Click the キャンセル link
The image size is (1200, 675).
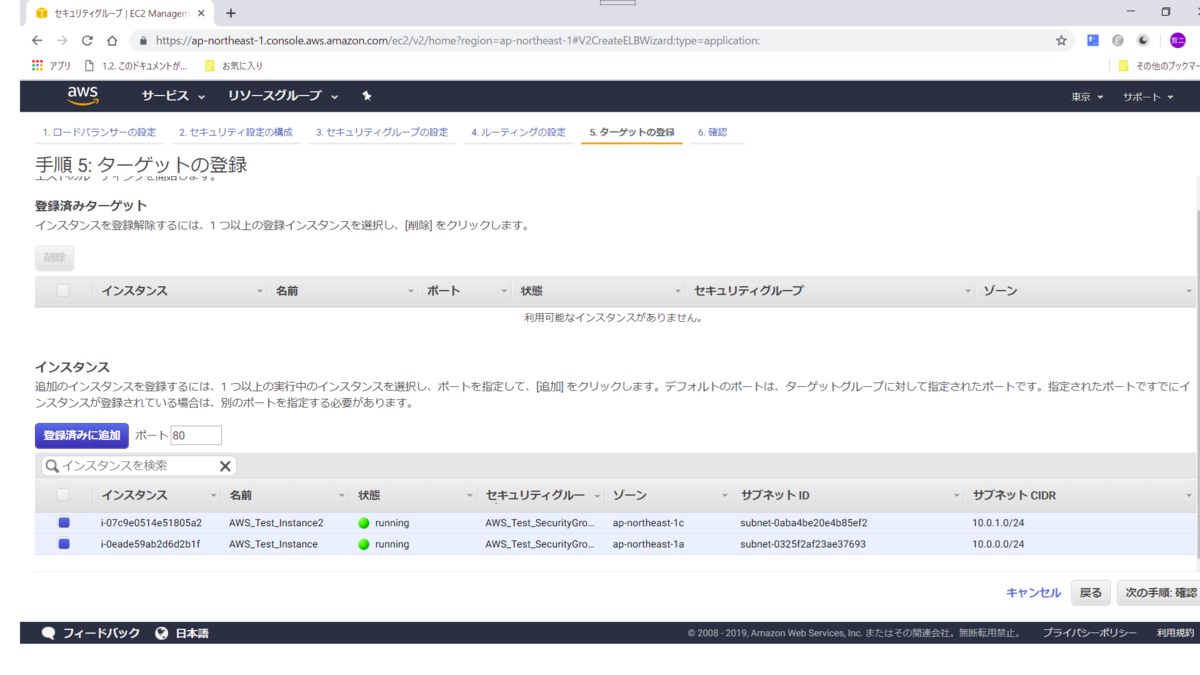coord(1033,592)
